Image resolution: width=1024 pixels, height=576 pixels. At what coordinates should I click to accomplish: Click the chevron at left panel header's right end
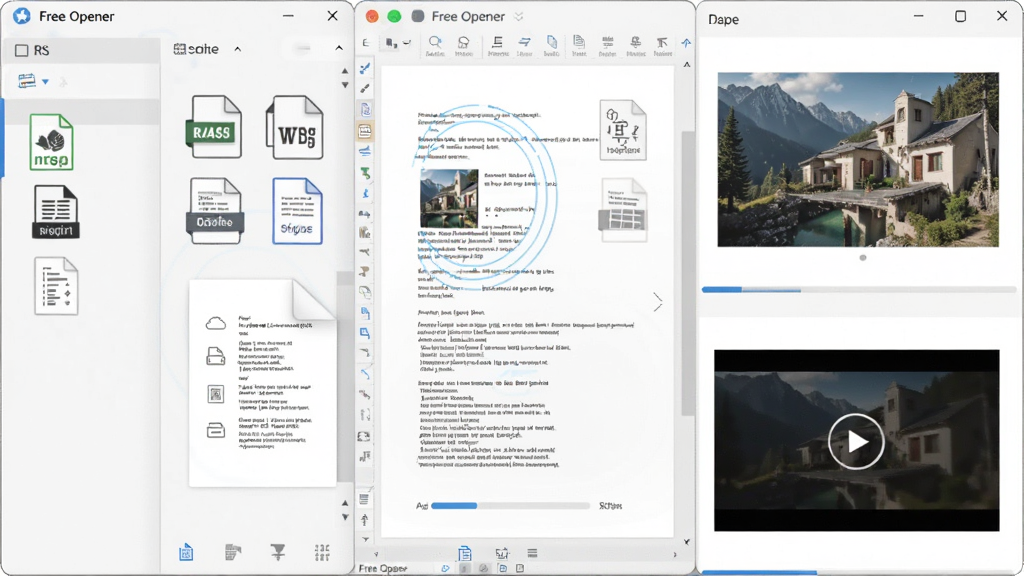(339, 48)
